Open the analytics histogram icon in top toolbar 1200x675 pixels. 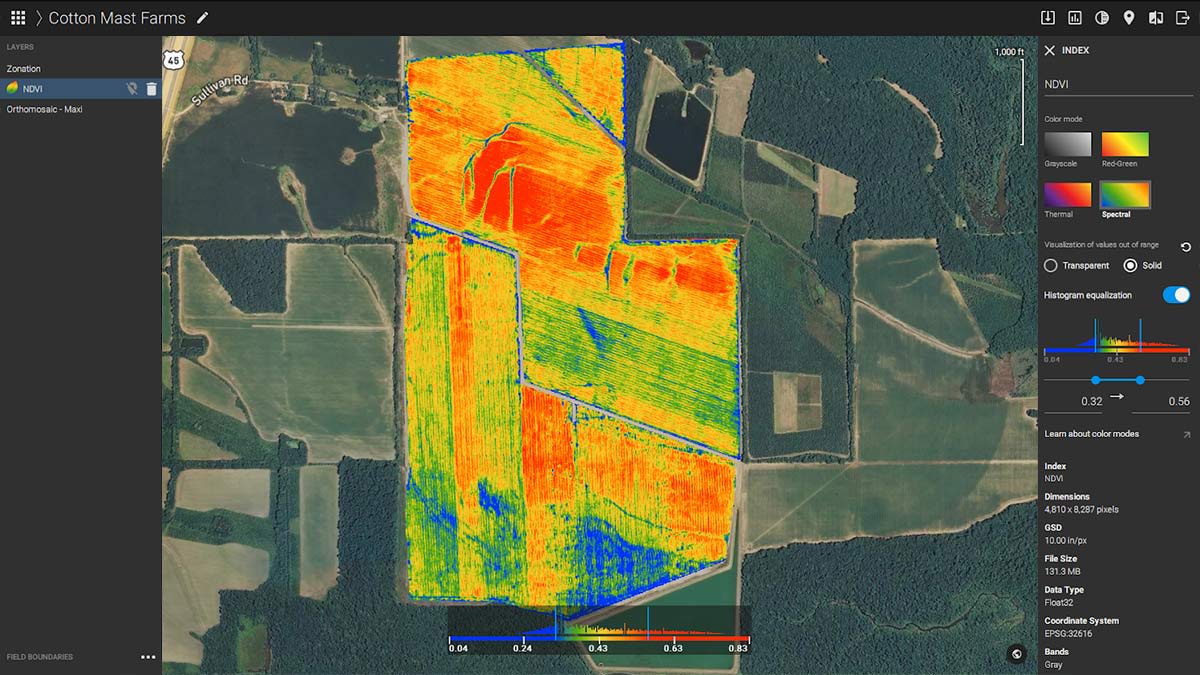[x=1074, y=17]
